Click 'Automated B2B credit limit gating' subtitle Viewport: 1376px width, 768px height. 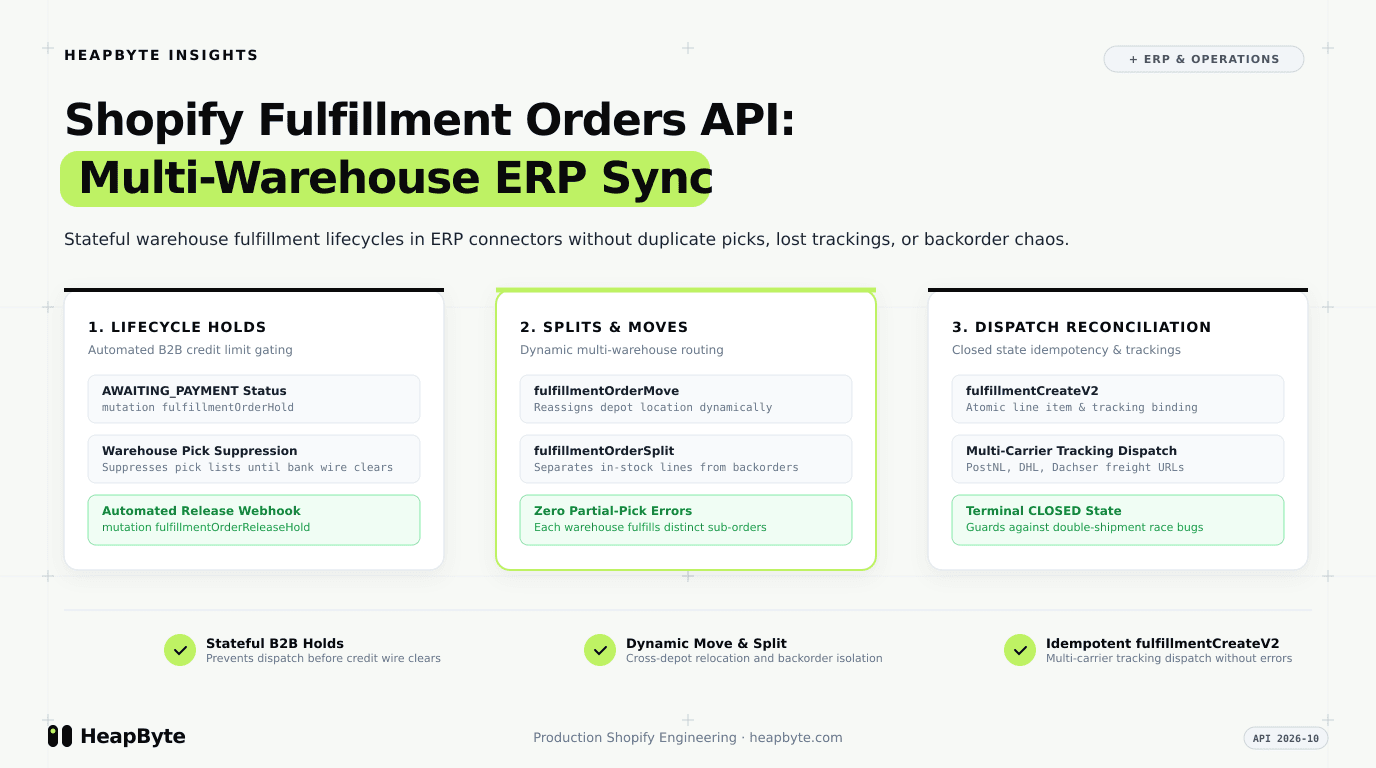coord(190,350)
